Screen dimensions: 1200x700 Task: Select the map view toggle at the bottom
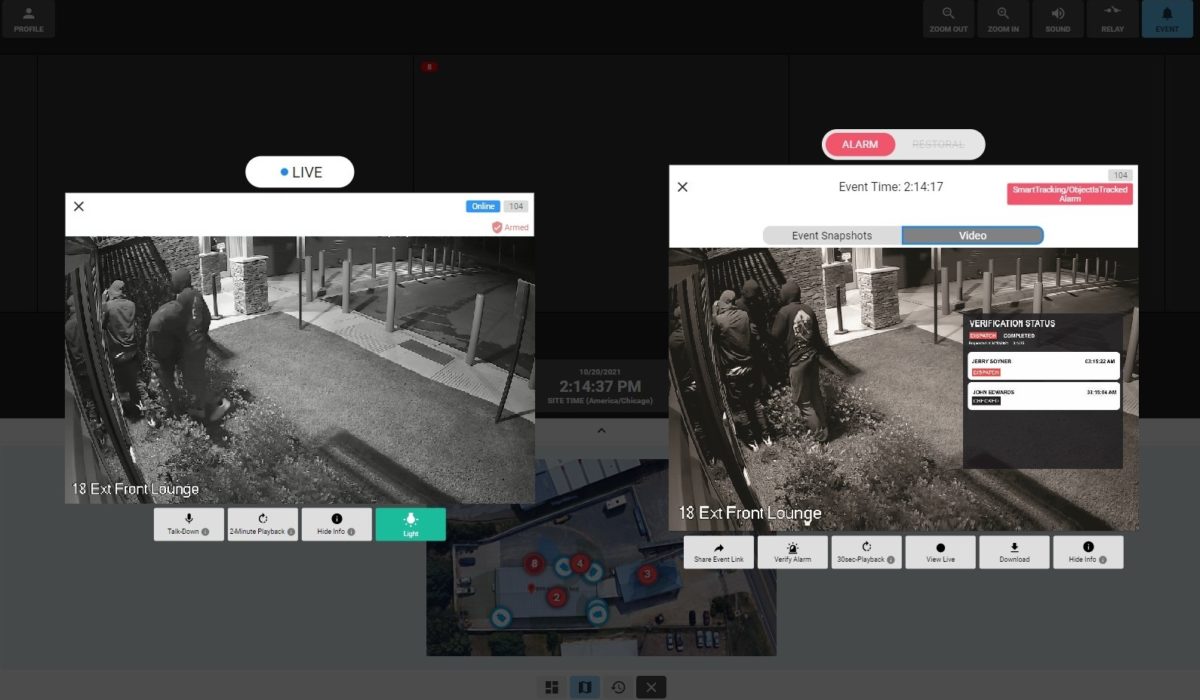[584, 687]
